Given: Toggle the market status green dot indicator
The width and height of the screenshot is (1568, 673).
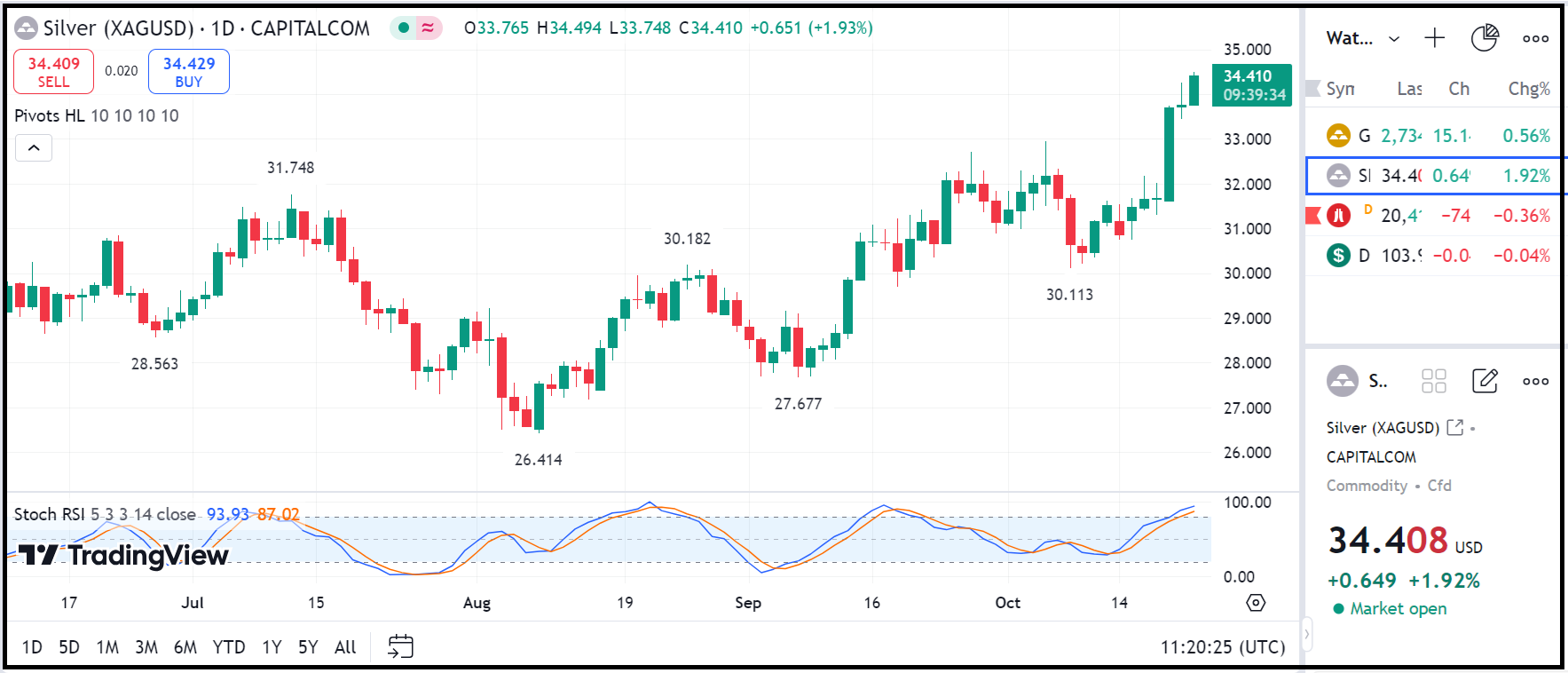Looking at the screenshot, I should [x=404, y=28].
